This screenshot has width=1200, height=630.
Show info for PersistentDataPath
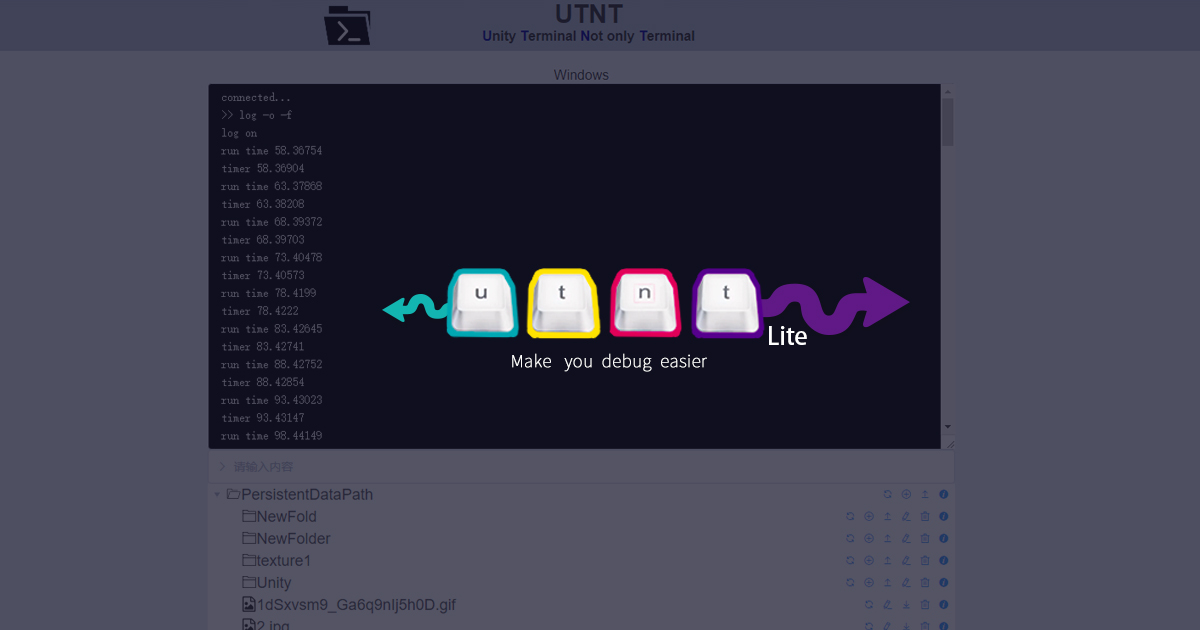(943, 494)
